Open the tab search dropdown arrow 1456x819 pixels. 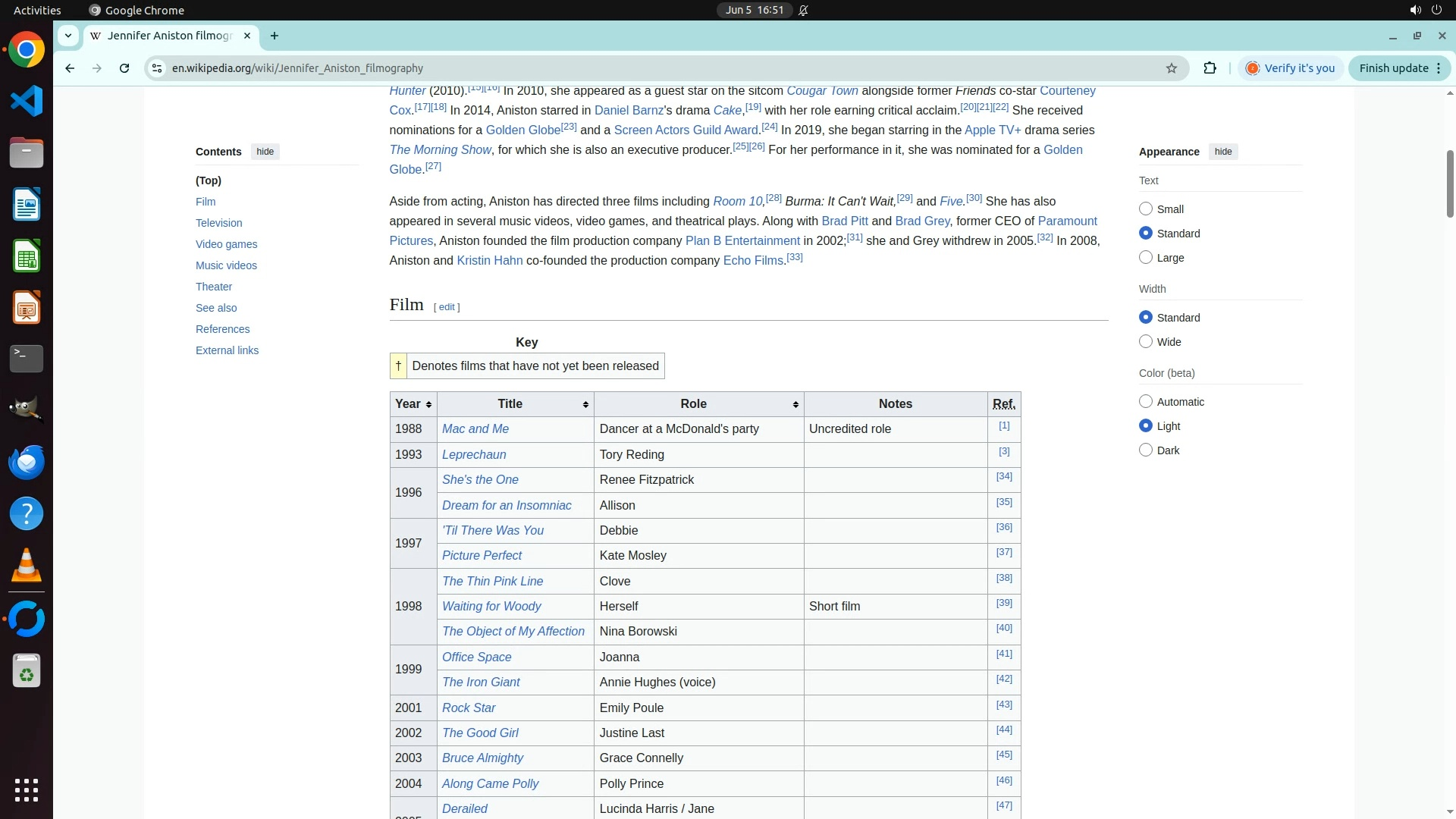tap(68, 36)
